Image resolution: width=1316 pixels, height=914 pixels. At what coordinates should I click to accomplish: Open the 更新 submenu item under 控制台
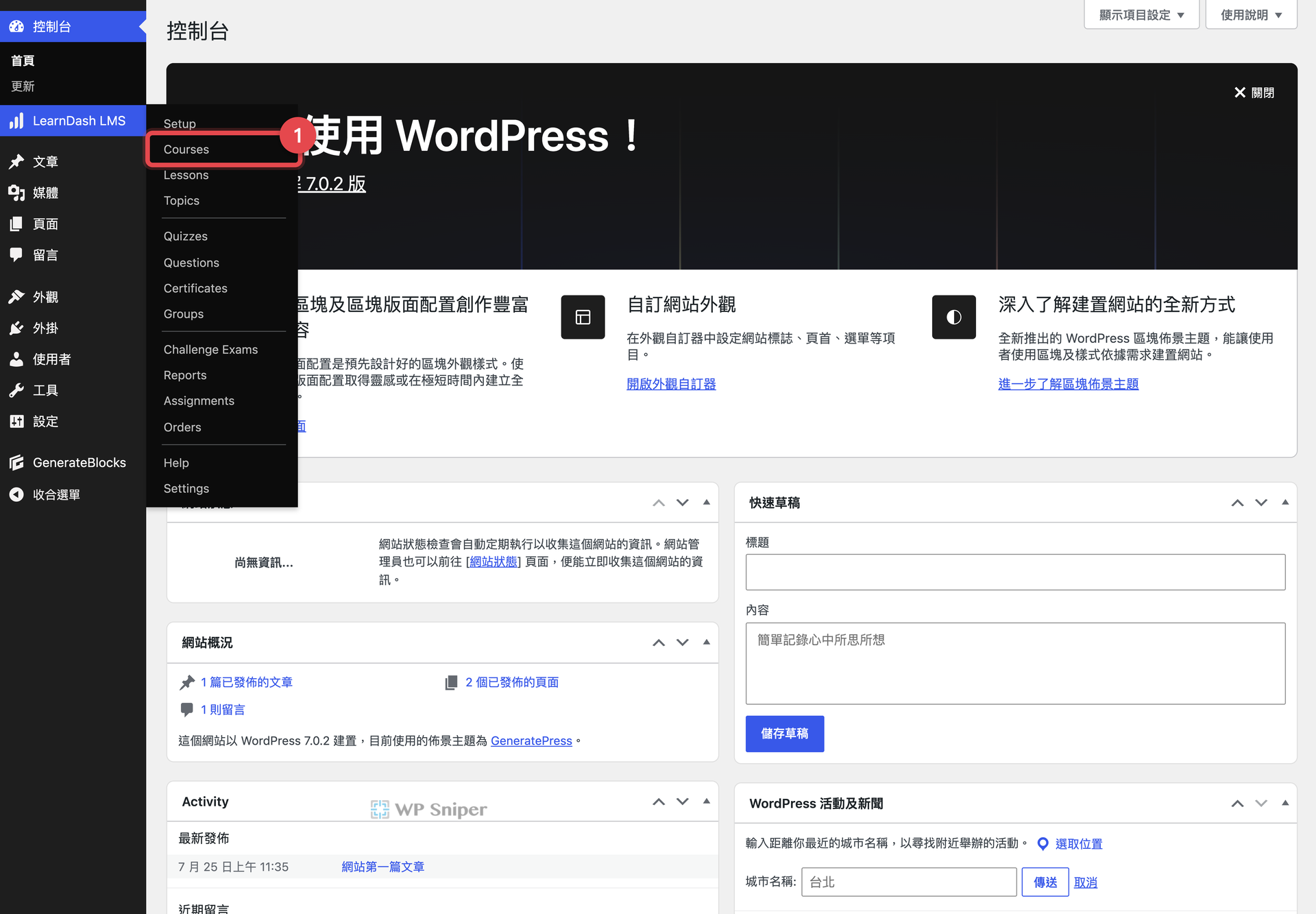[x=23, y=86]
